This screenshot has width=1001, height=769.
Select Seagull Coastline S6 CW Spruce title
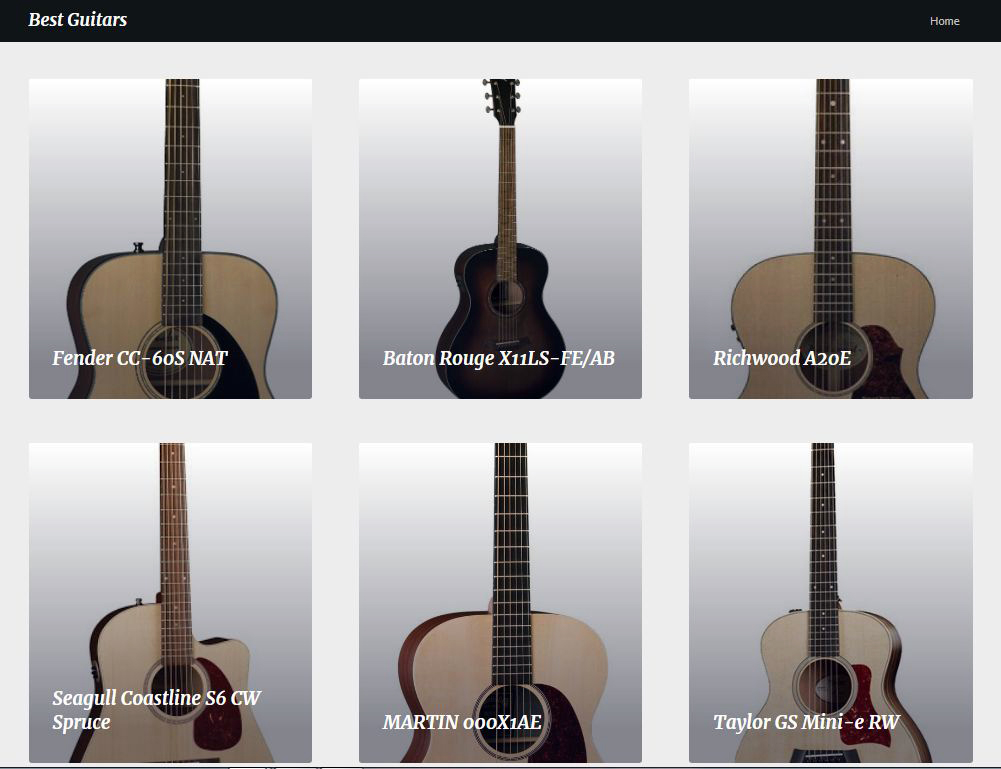coord(156,710)
